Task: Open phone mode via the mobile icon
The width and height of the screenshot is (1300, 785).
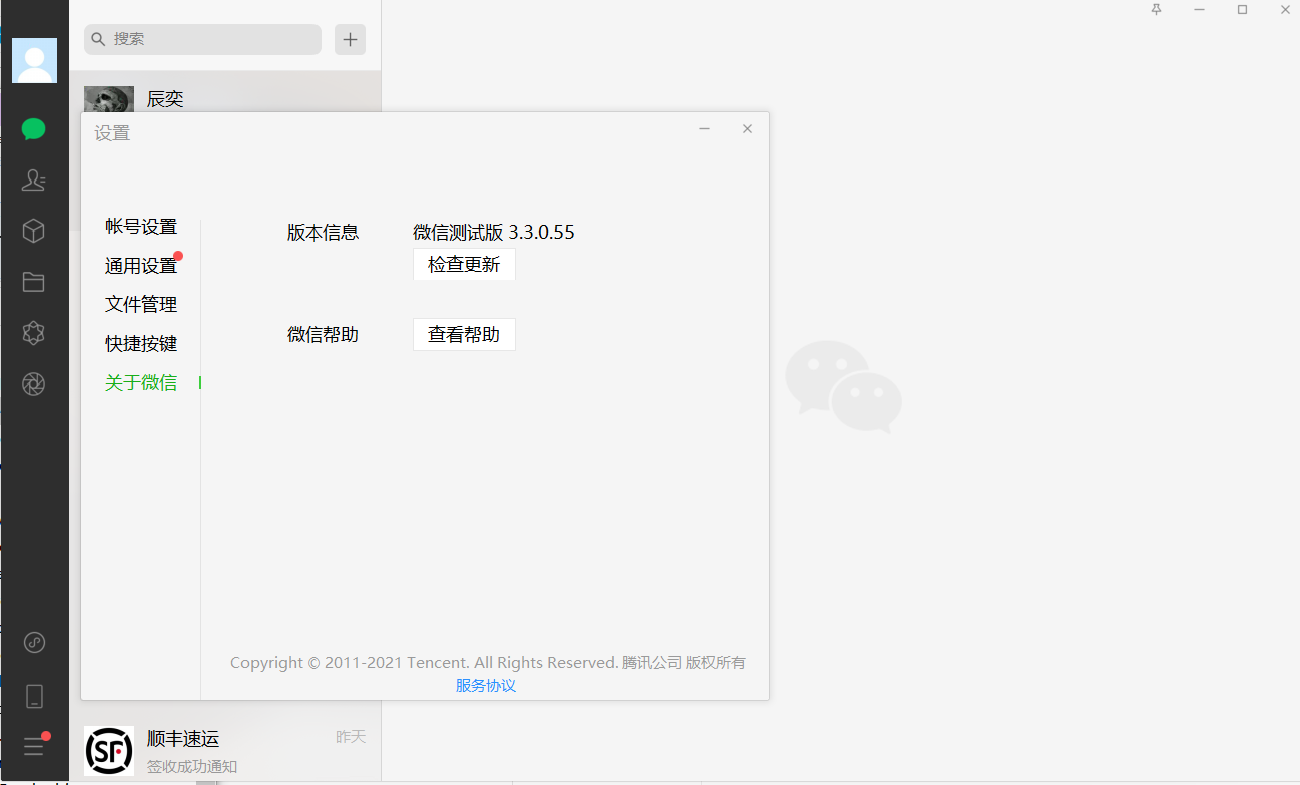Action: (34, 695)
